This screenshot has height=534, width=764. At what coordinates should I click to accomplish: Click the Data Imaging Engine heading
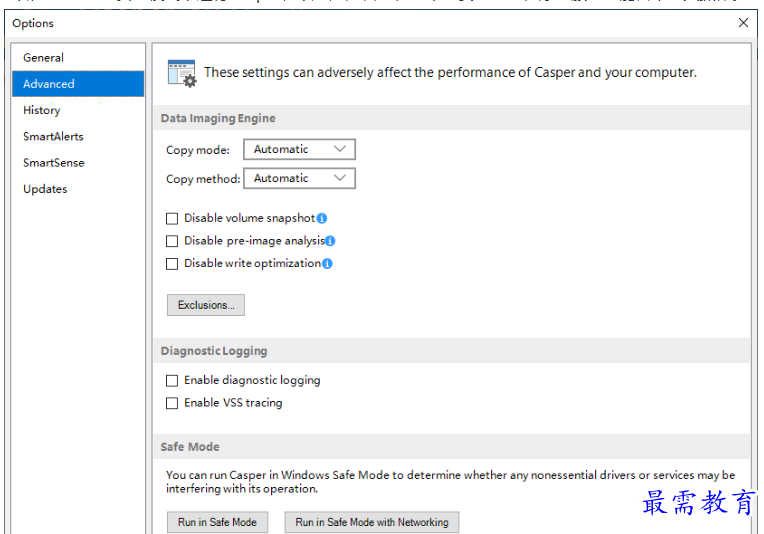(x=218, y=118)
